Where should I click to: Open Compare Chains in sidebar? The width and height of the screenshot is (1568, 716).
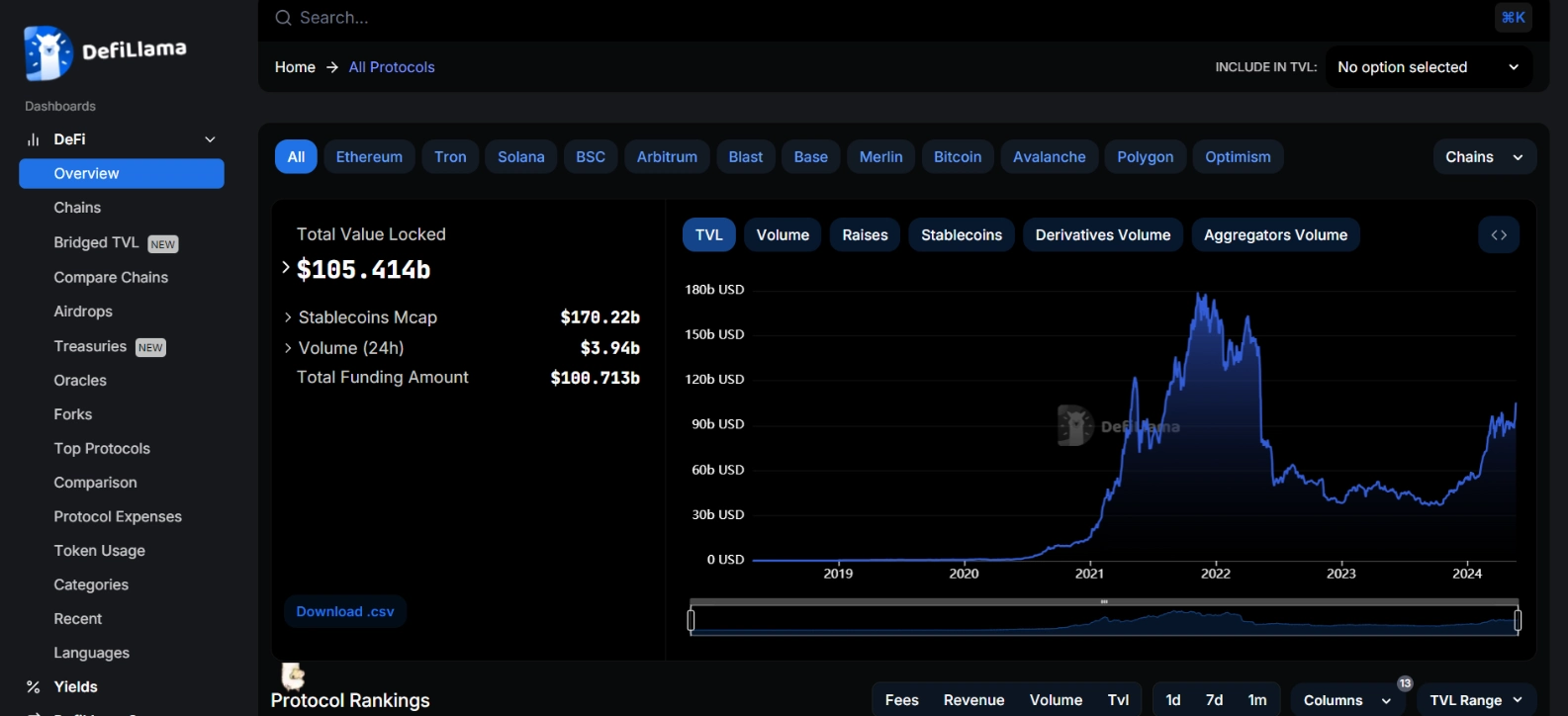(x=111, y=278)
